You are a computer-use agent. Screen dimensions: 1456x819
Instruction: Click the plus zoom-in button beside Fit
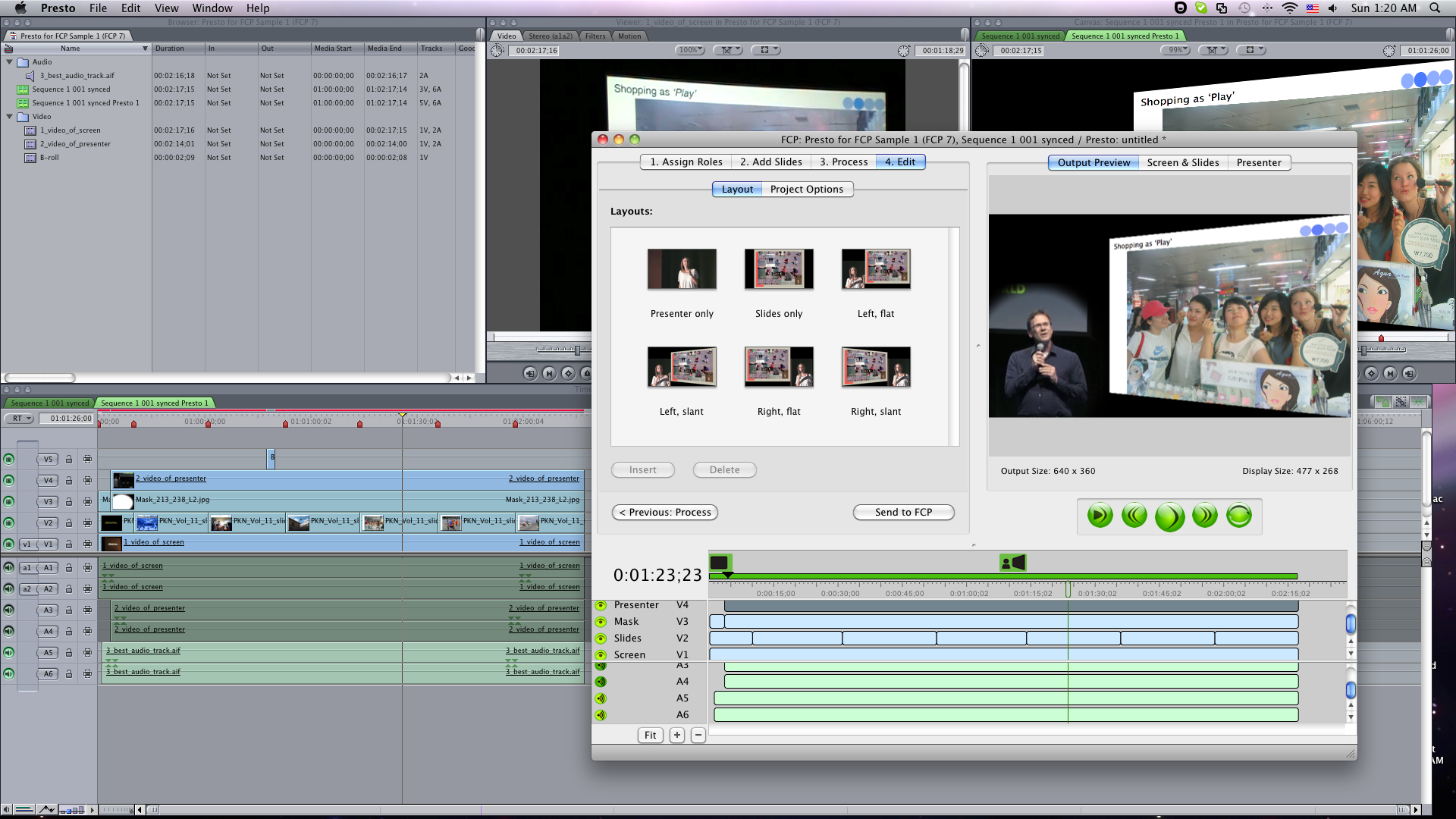(677, 735)
